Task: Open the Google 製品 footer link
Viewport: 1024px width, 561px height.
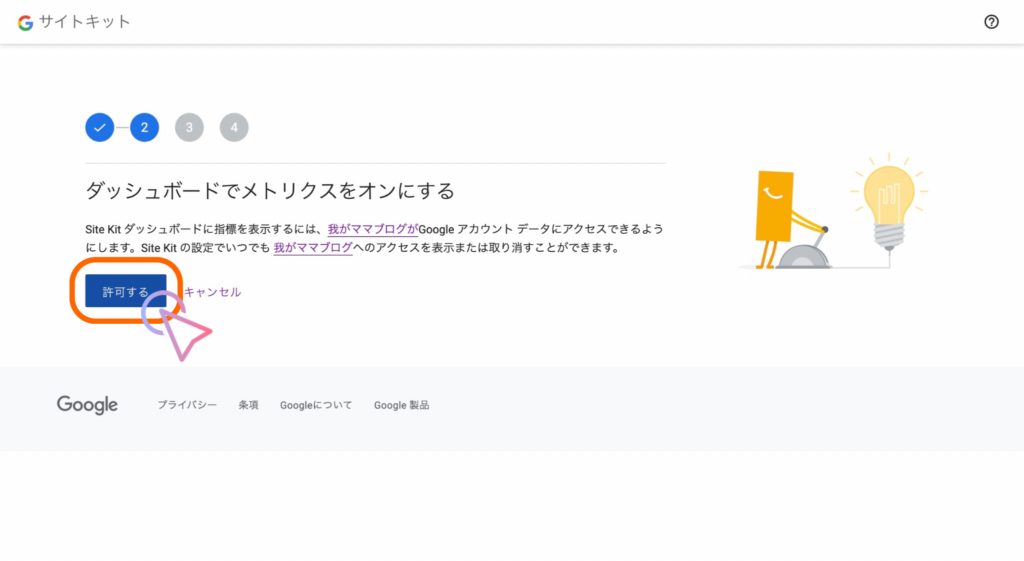Action: click(x=401, y=406)
